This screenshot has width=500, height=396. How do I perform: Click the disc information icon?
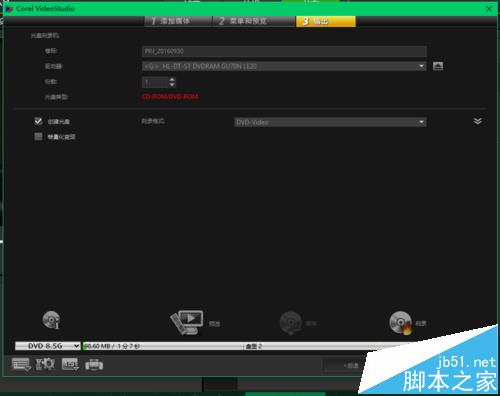click(51, 320)
